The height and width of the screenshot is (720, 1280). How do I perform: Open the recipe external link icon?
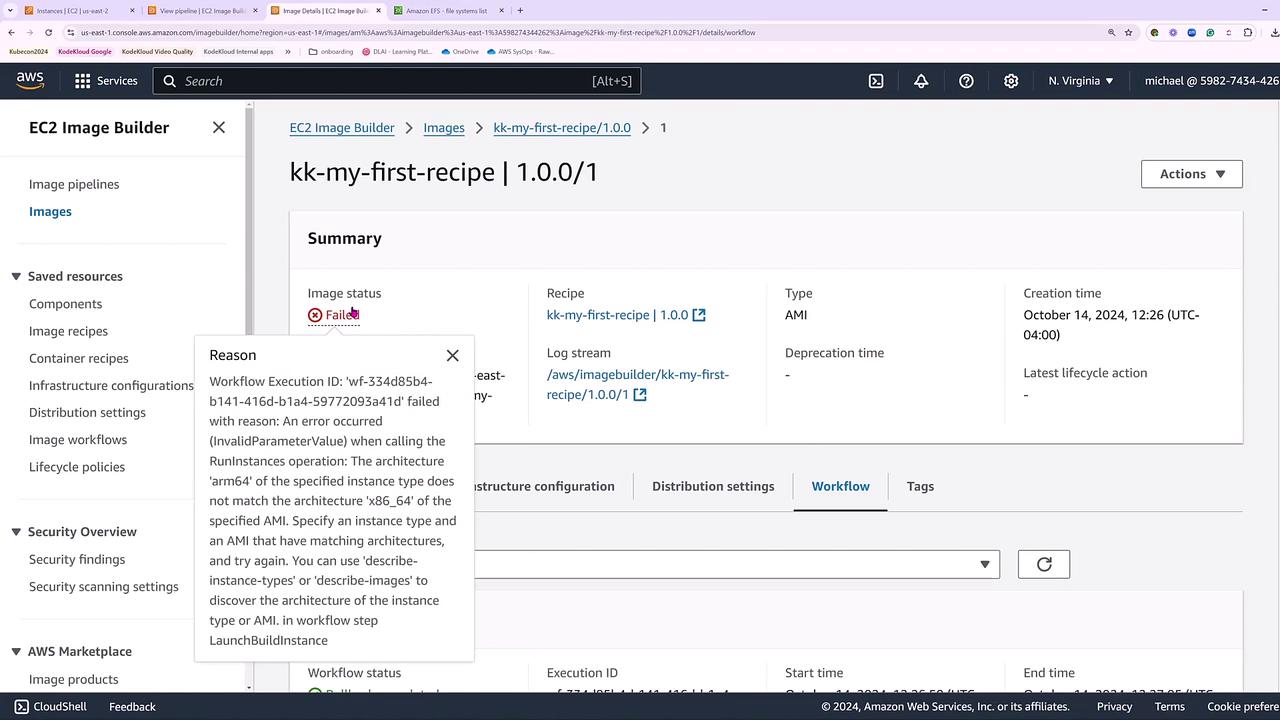coord(699,315)
